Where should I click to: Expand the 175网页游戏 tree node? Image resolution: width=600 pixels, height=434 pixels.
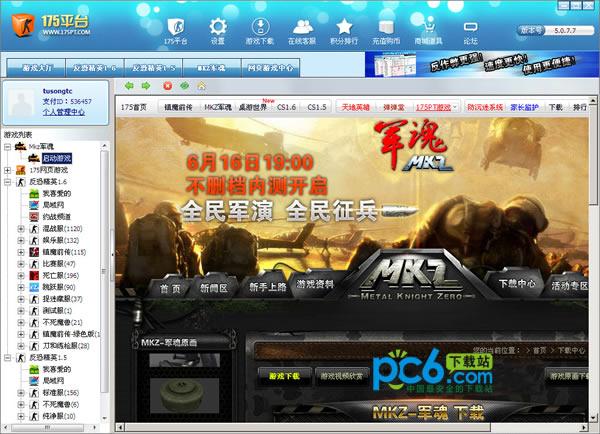pyautogui.click(x=7, y=170)
